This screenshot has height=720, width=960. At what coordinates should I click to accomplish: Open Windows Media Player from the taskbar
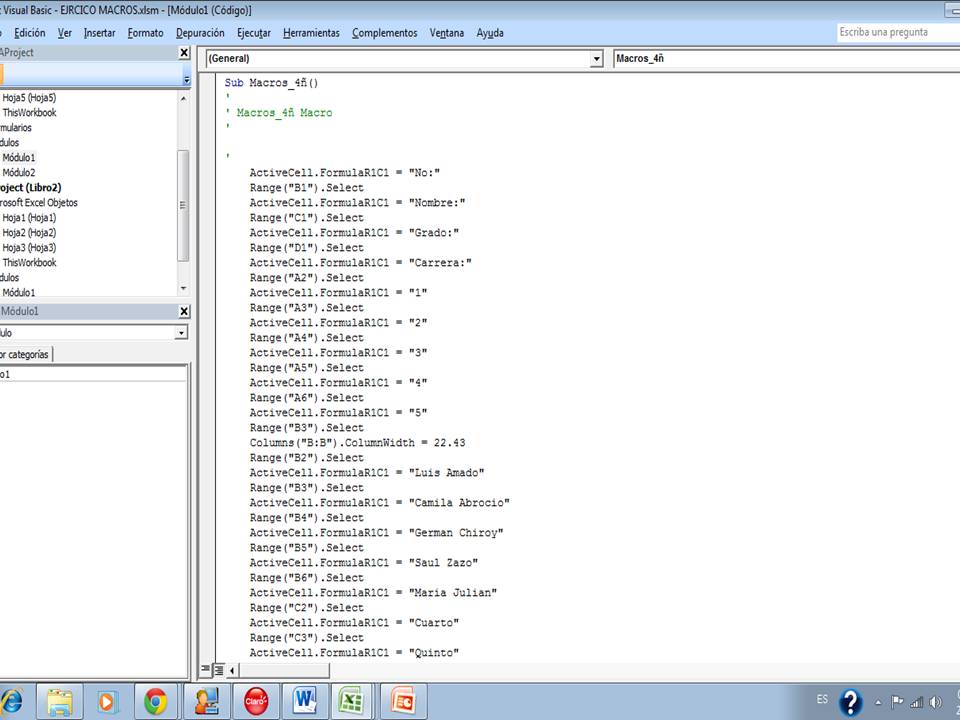coord(110,700)
